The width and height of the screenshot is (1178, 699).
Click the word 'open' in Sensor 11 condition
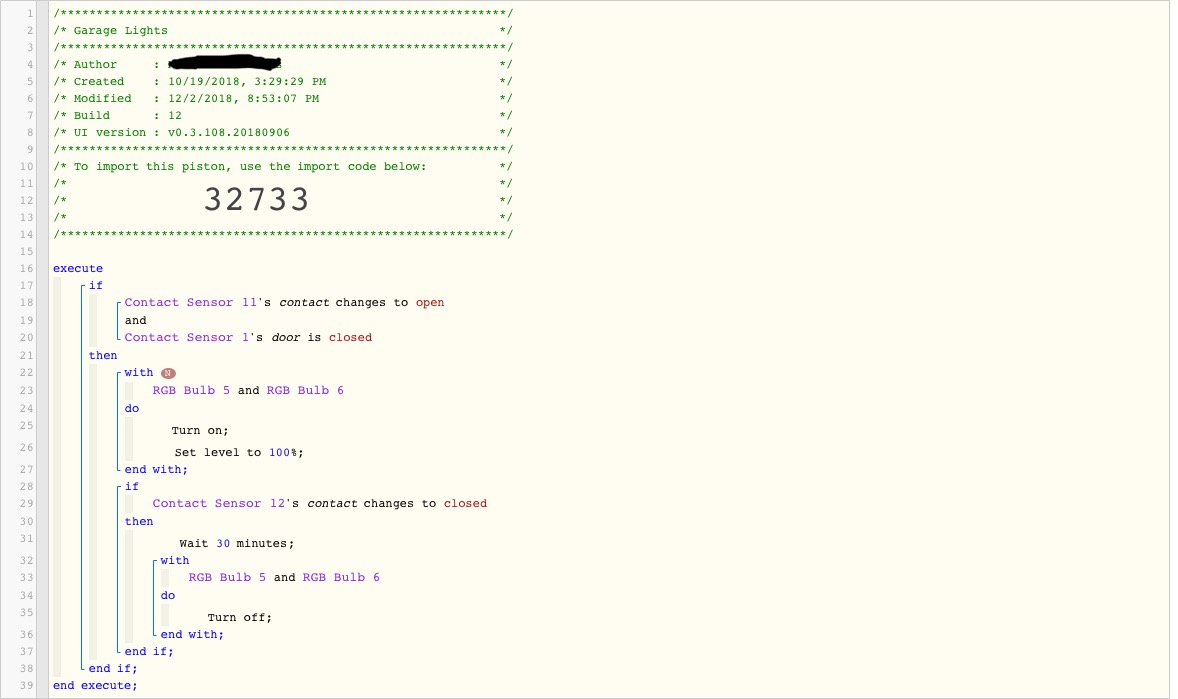coord(430,302)
